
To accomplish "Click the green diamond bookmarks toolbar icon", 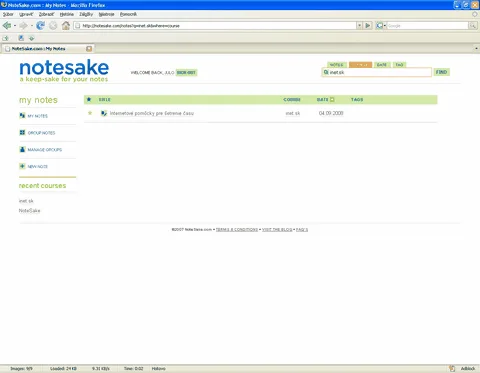I will 32,38.
